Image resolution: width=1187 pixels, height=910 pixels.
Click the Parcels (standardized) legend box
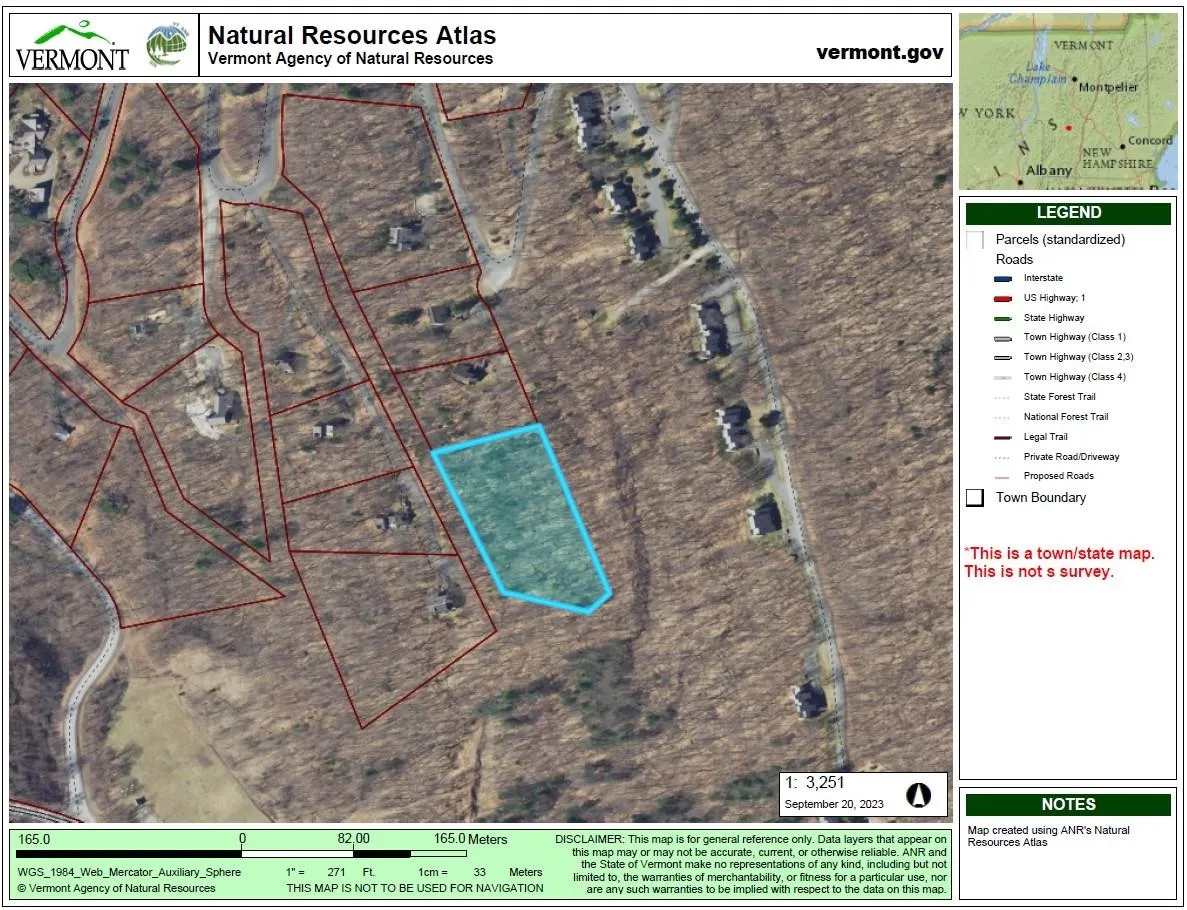(x=975, y=240)
